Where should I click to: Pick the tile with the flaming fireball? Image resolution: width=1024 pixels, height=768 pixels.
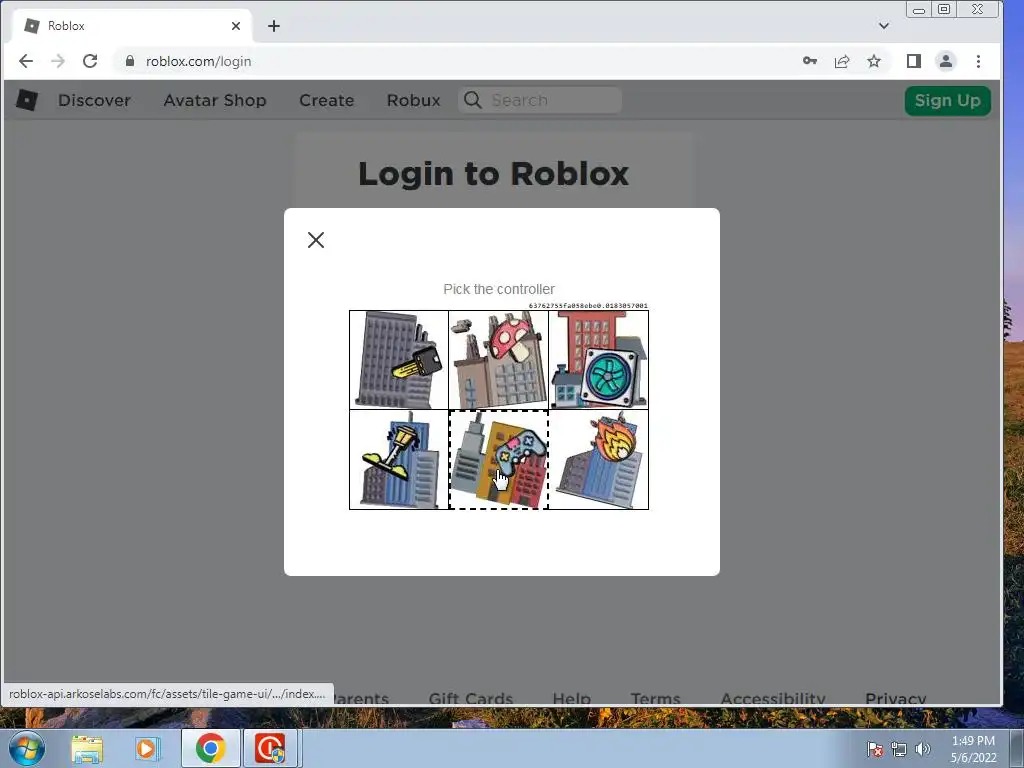(x=599, y=460)
